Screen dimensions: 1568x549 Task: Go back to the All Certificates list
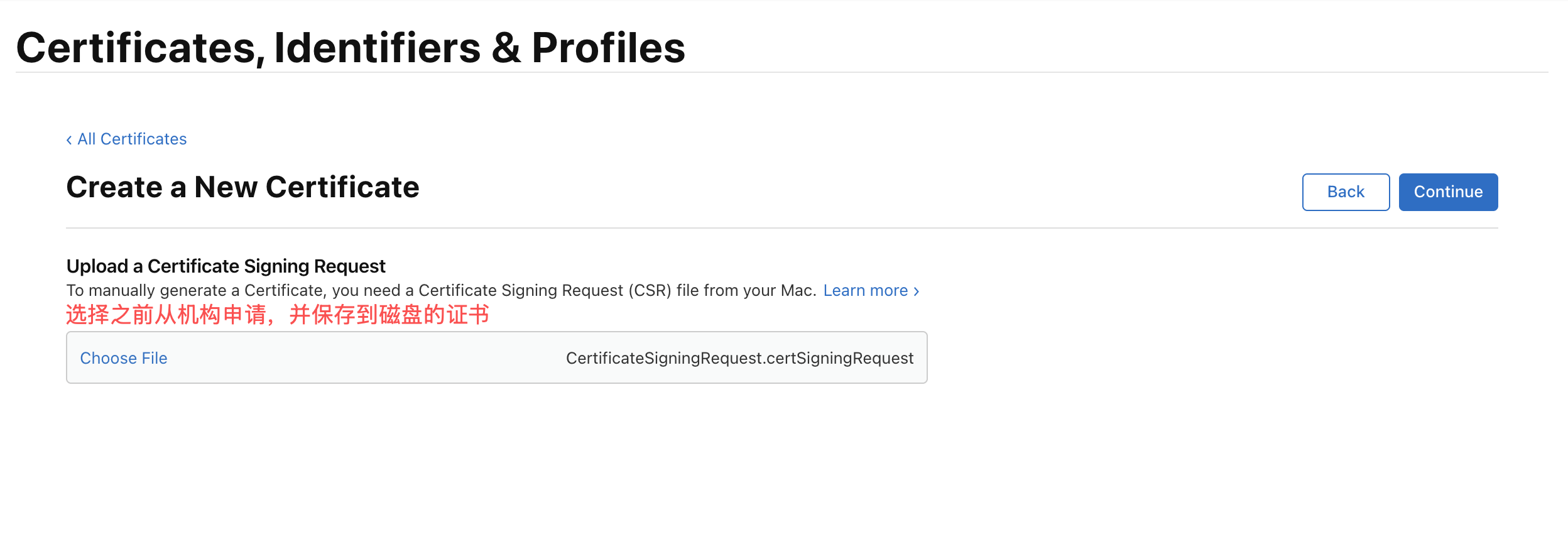point(132,139)
